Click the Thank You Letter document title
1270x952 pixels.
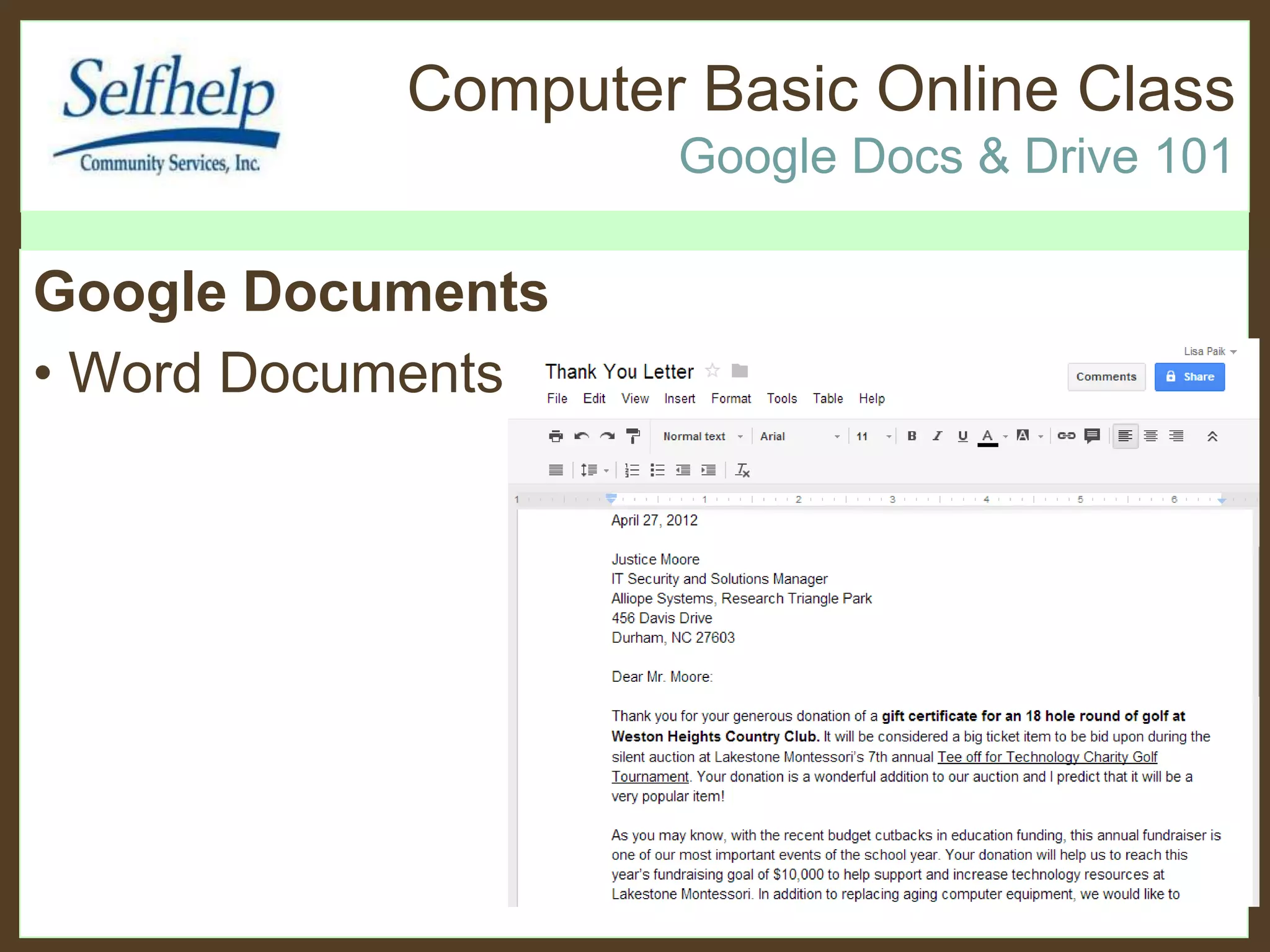[x=619, y=372]
